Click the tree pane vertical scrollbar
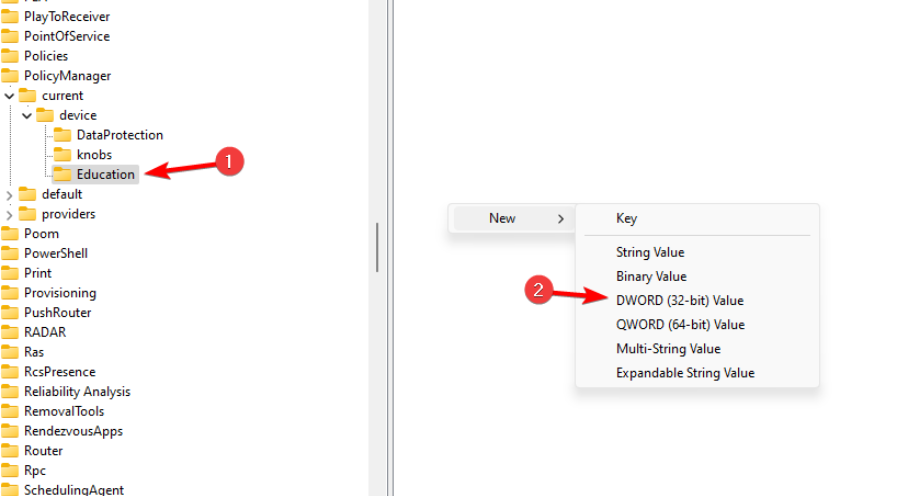The width and height of the screenshot is (897, 496). 377,248
